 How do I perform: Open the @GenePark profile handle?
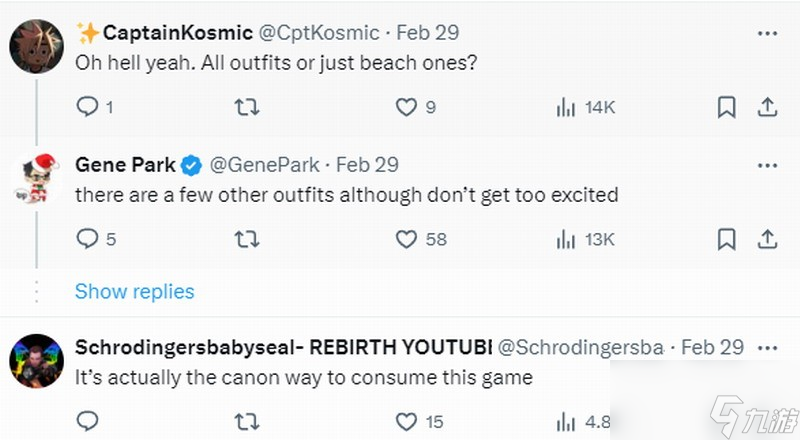click(265, 165)
